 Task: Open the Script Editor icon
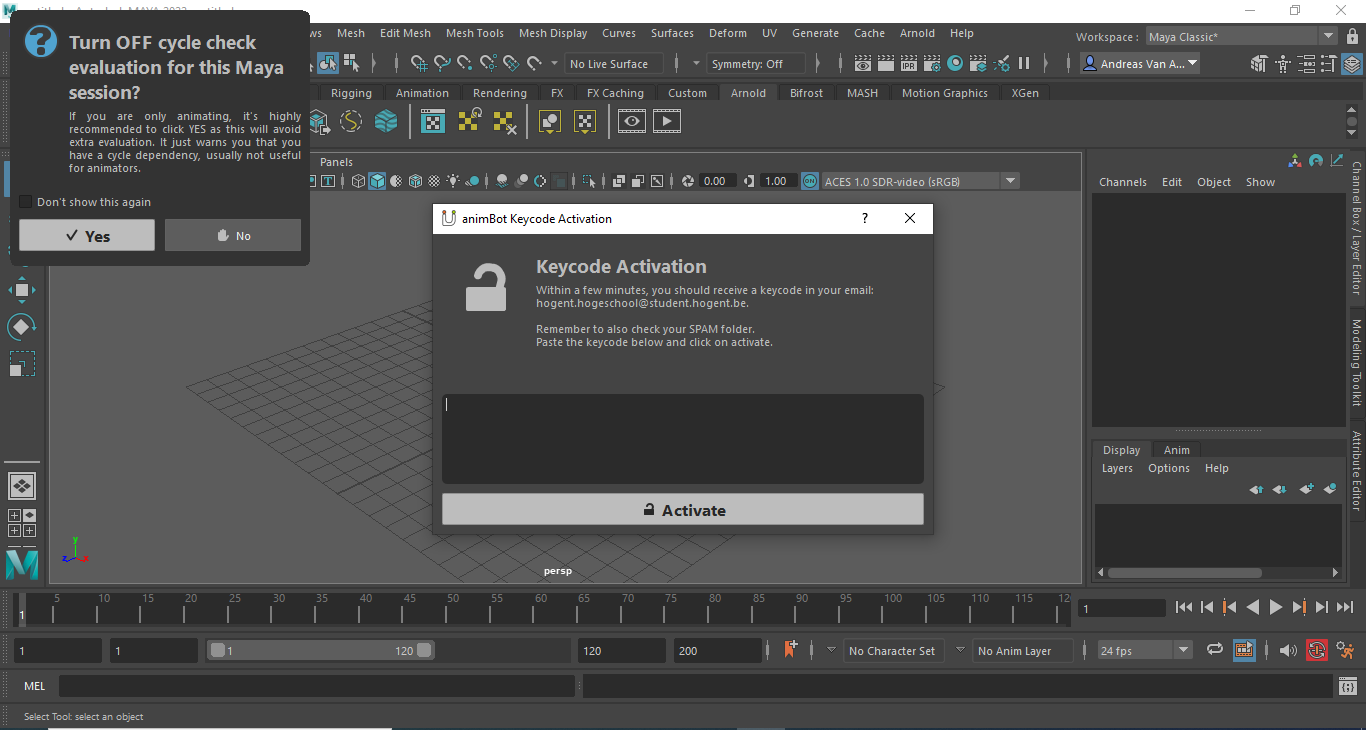pyautogui.click(x=1347, y=686)
